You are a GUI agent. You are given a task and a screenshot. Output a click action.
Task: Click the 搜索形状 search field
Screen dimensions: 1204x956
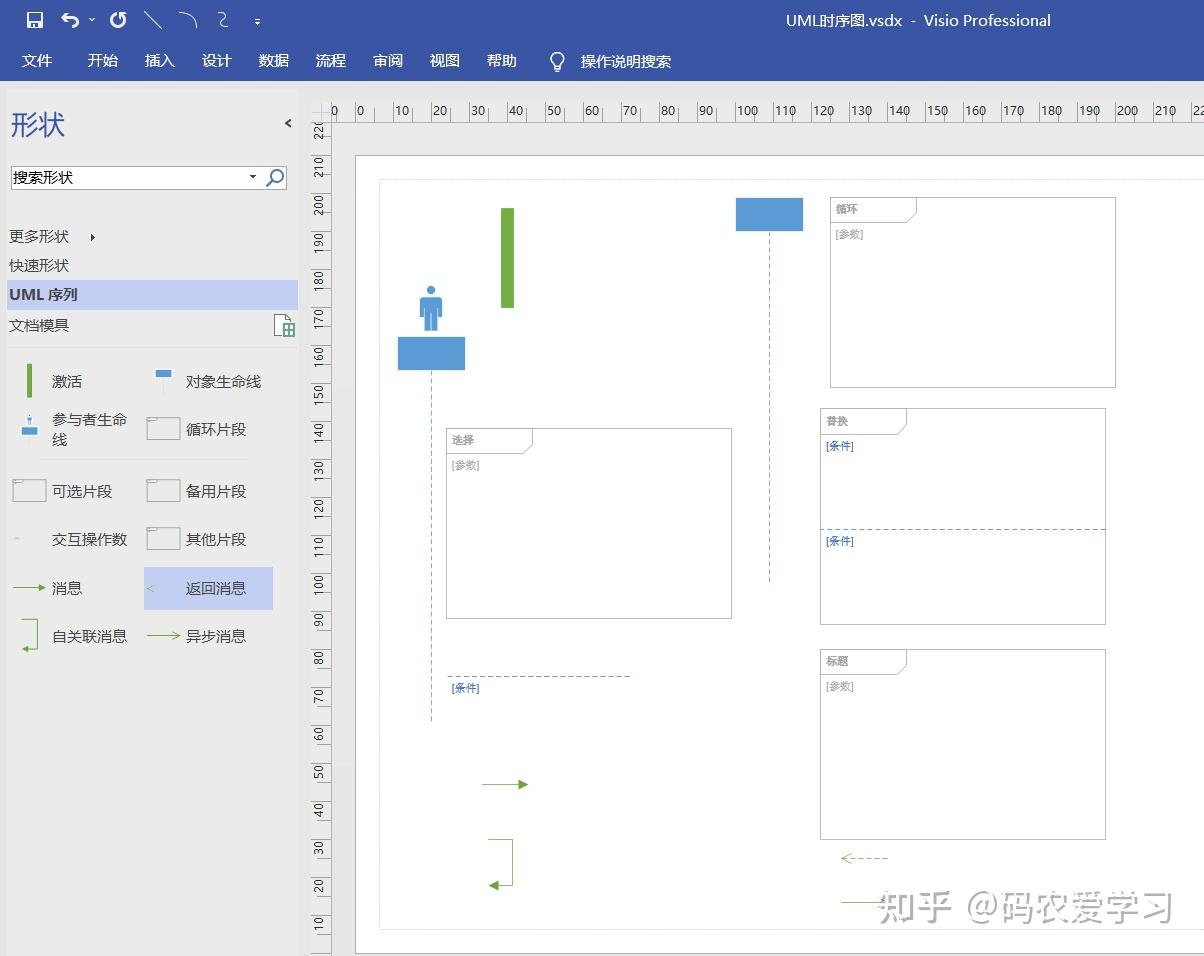tap(127, 177)
